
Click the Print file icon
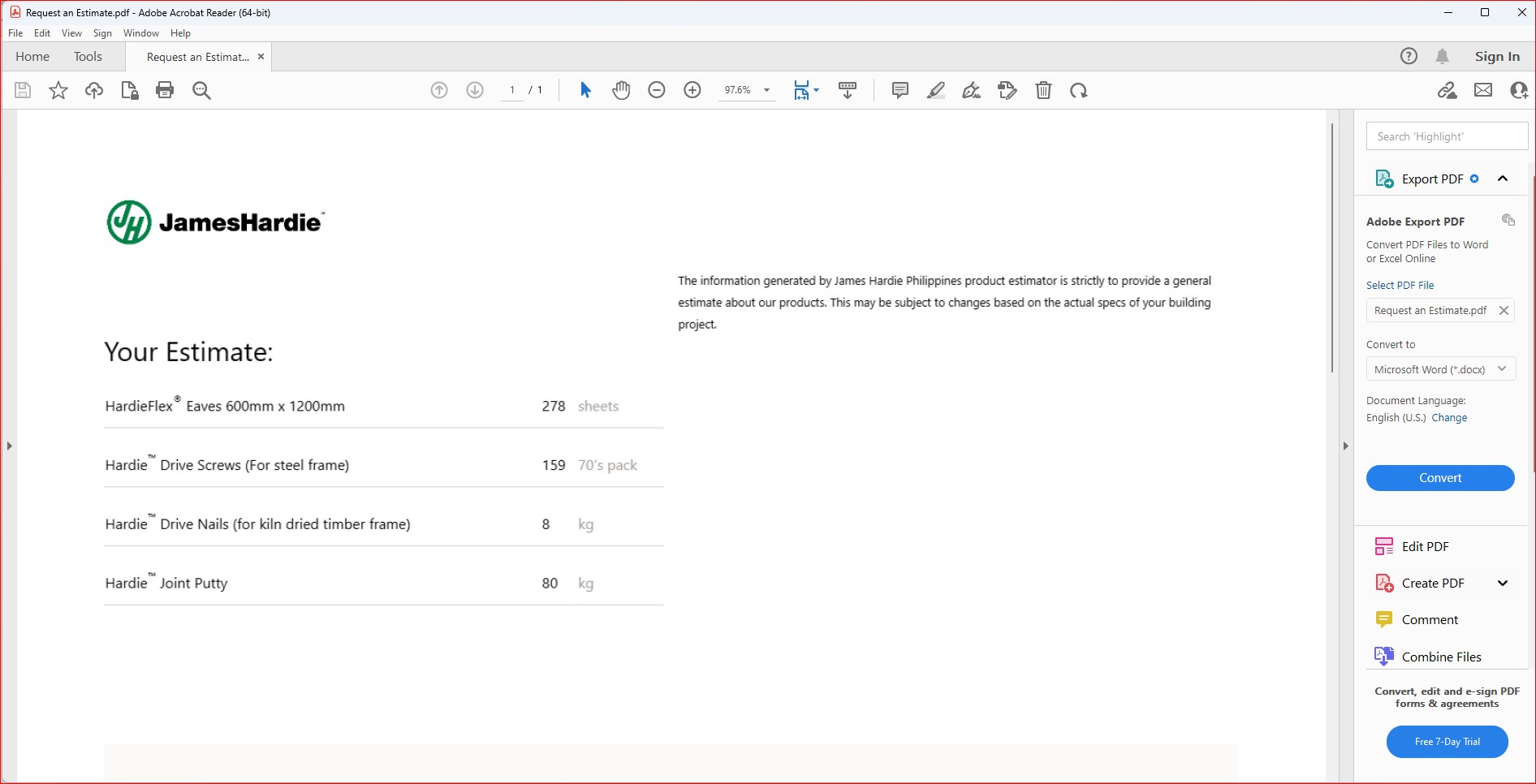[x=165, y=90]
